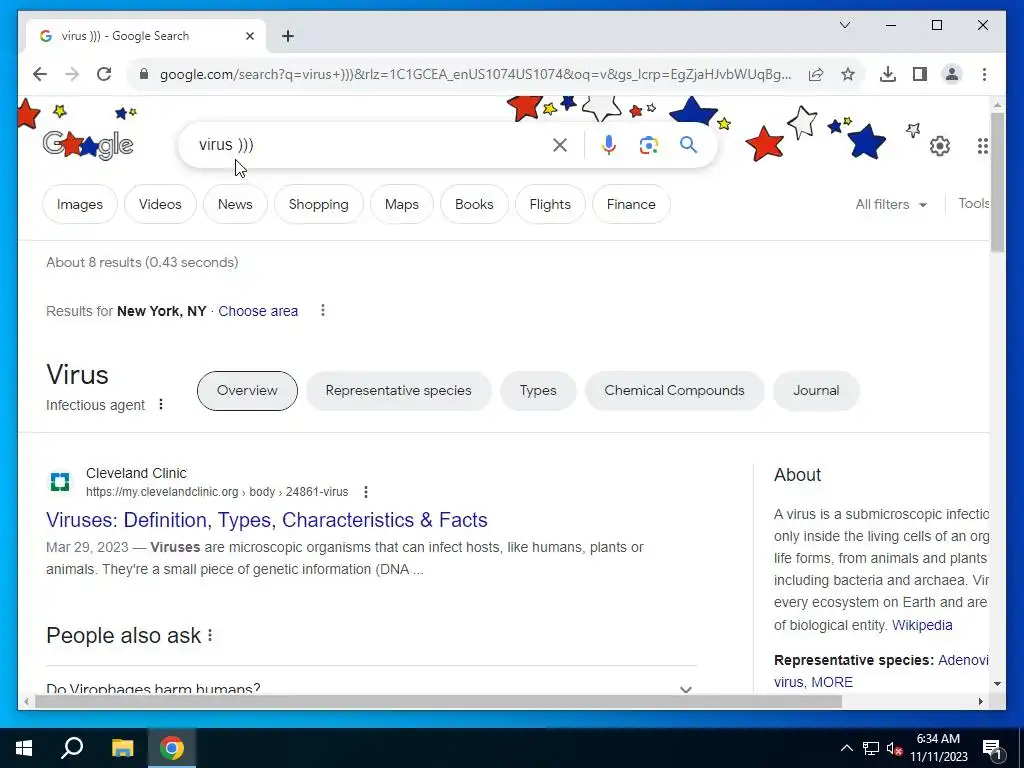Image resolution: width=1024 pixels, height=768 pixels.
Task: Open the muted volume tray icon
Action: coord(894,748)
